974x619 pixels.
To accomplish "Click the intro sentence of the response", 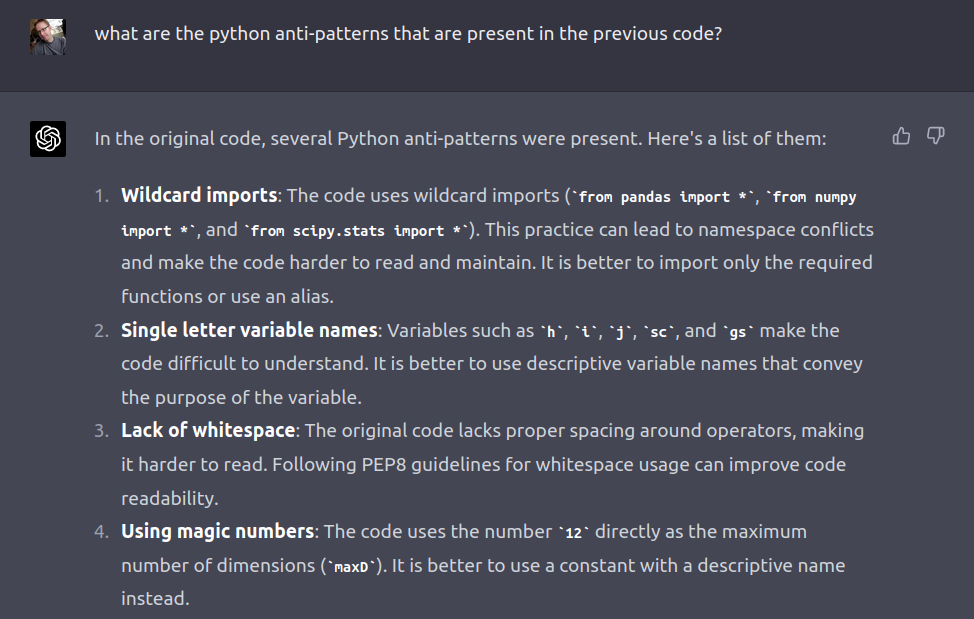I will pos(460,138).
